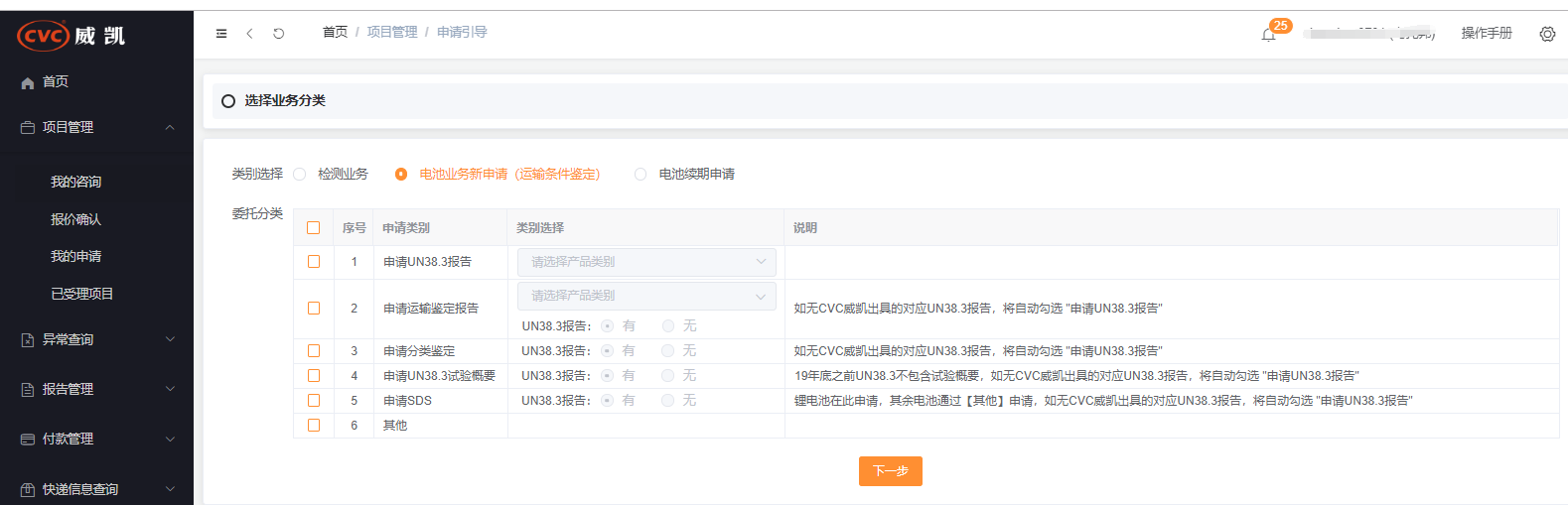
Task: Click the refresh page icon
Action: pos(279,33)
